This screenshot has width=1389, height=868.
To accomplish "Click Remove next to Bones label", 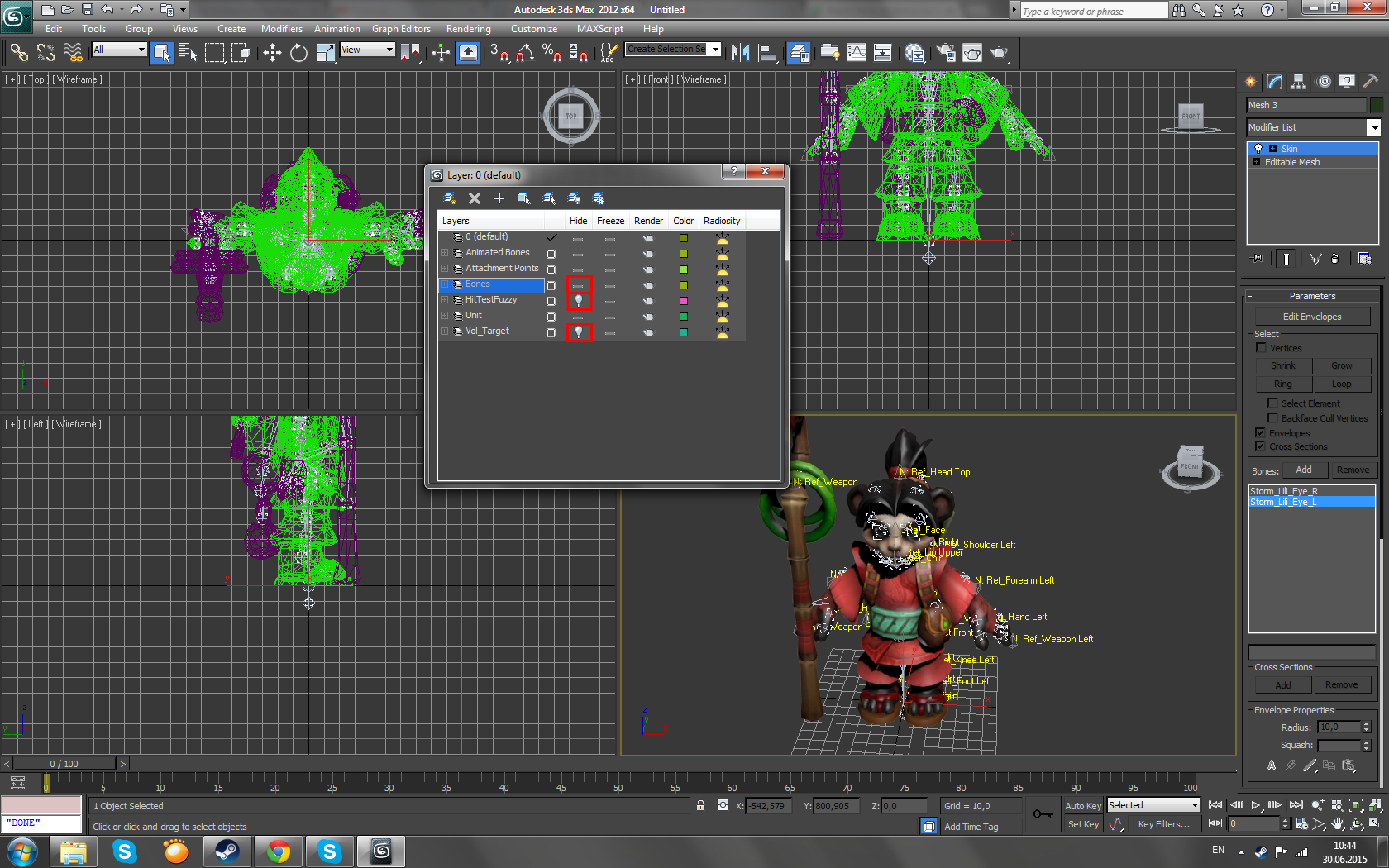I will coord(1353,470).
